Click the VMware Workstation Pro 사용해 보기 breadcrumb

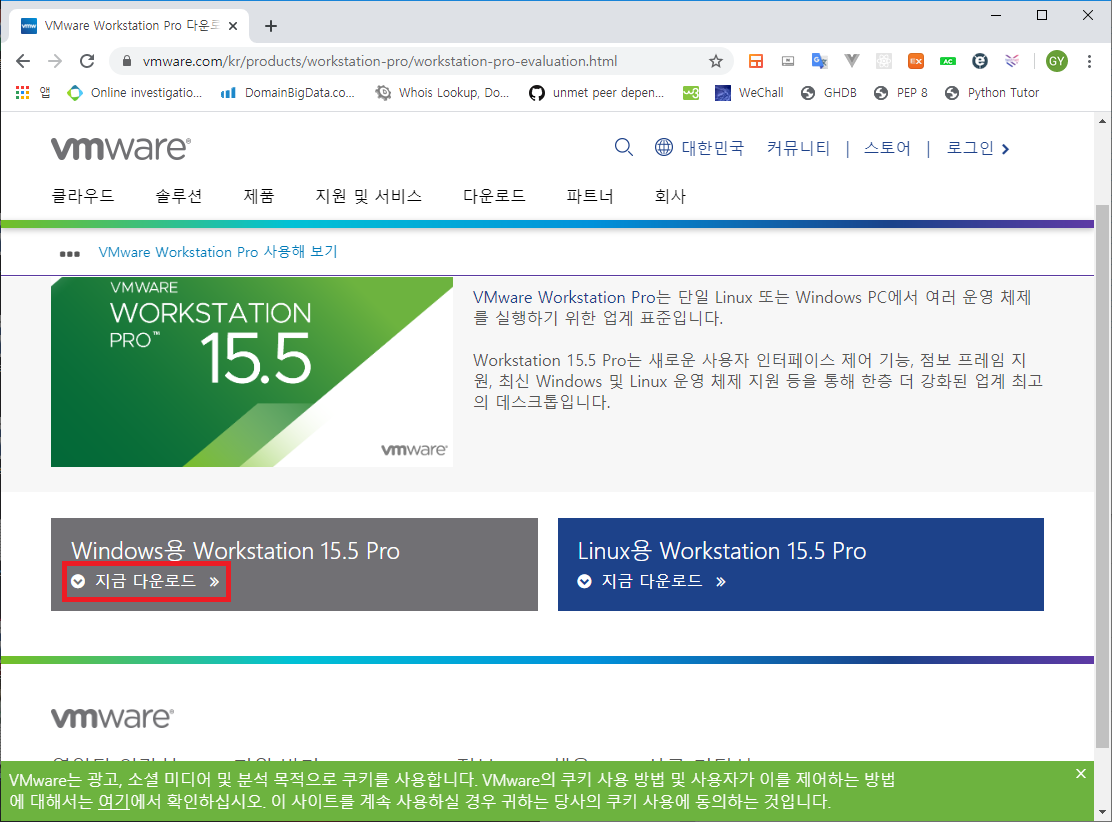click(x=218, y=252)
